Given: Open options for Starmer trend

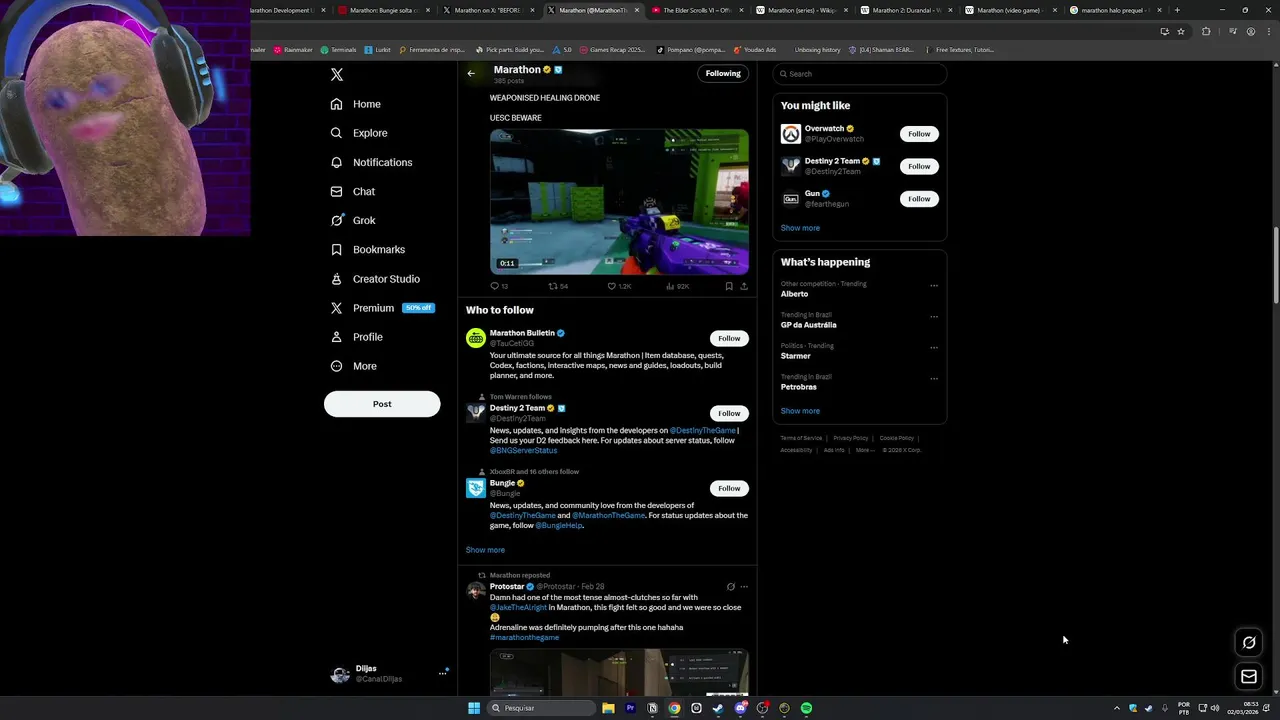Looking at the screenshot, I should tap(934, 347).
